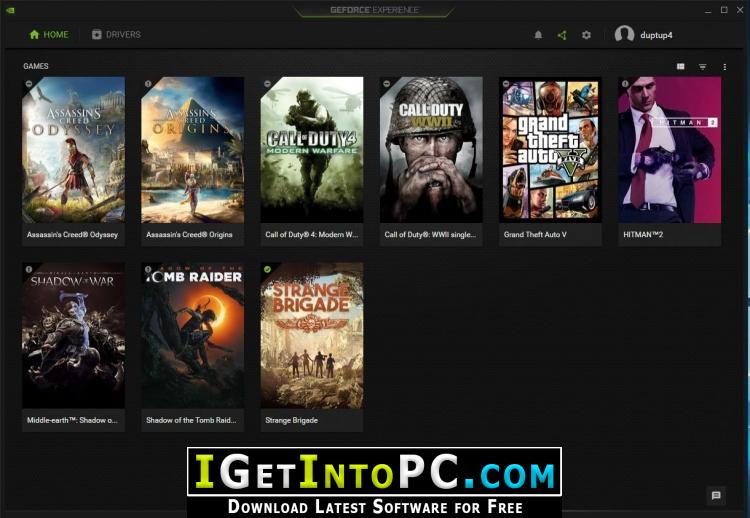
Task: Click the "Grand Theft Auto V" title label
Action: click(535, 234)
